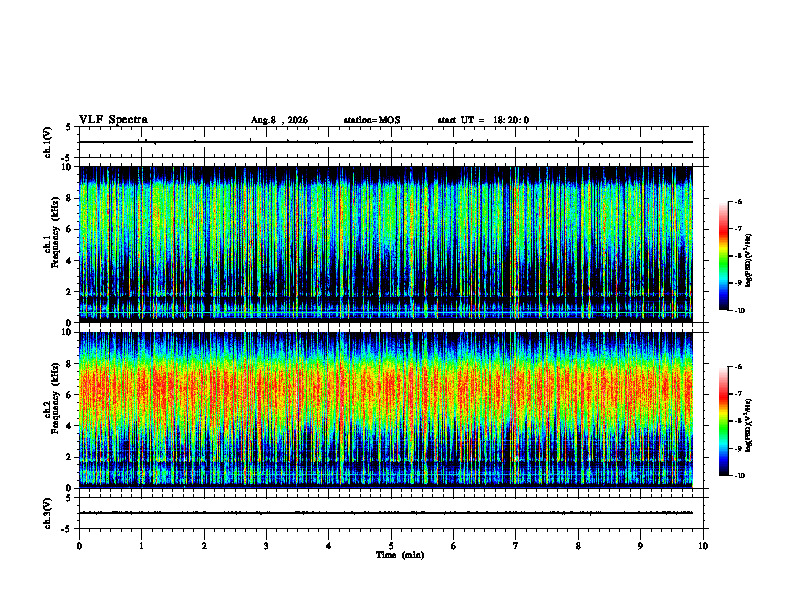
Task: Click the "7" tick on the time axis
Action: (x=516, y=546)
